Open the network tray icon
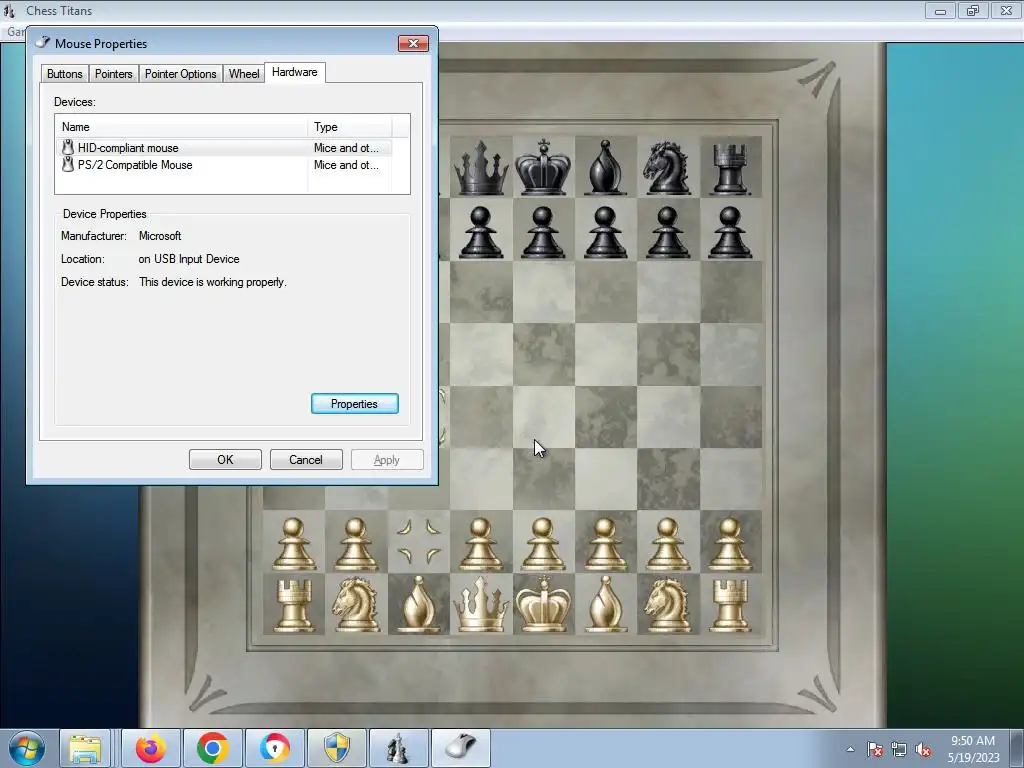Image resolution: width=1024 pixels, height=768 pixels. pyautogui.click(x=899, y=750)
